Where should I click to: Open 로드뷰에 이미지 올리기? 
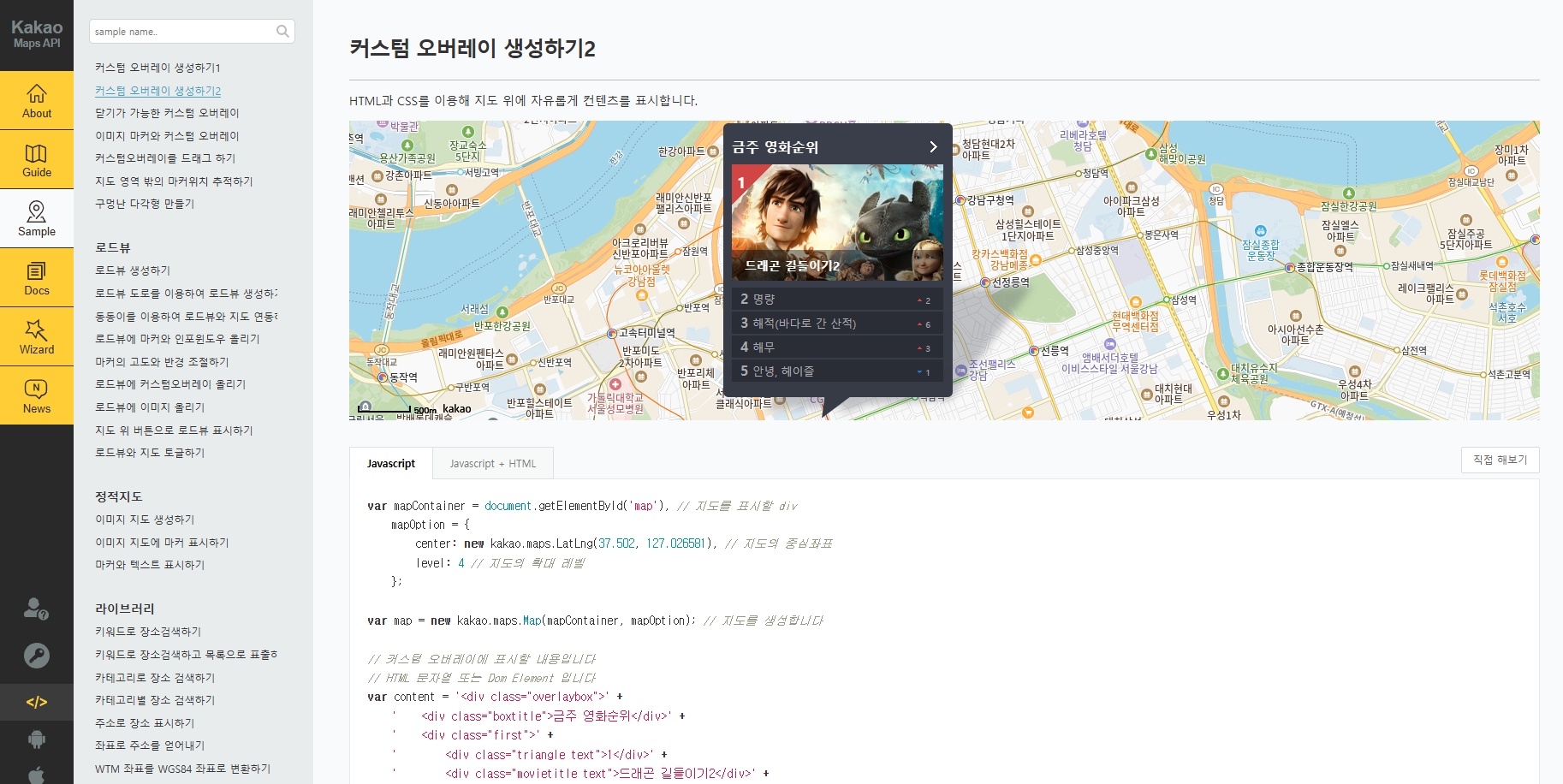pos(150,407)
